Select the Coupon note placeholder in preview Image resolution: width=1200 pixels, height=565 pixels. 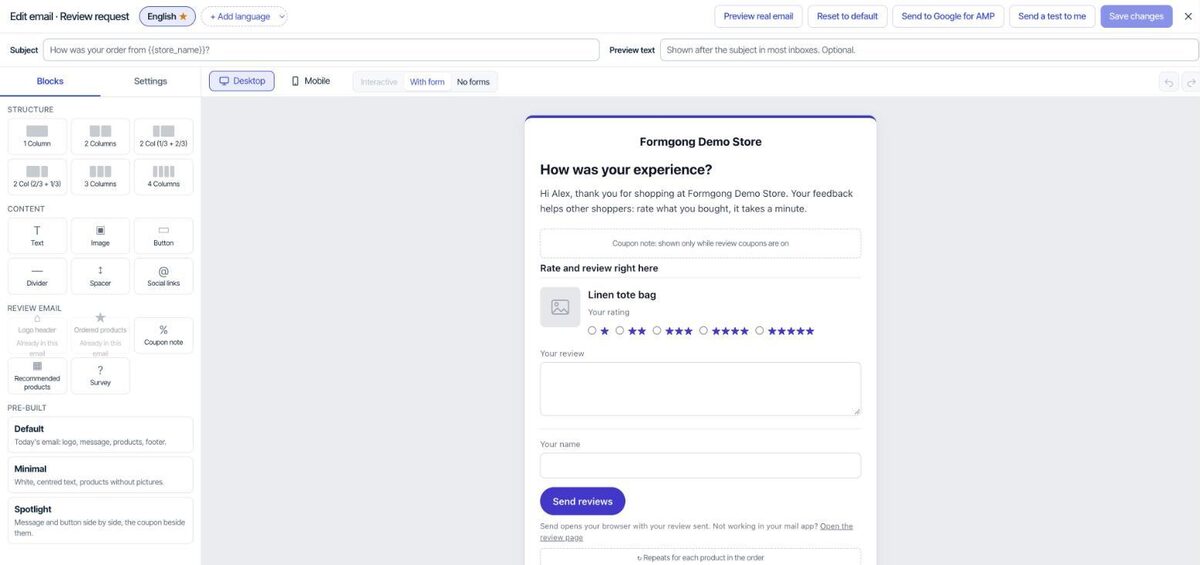[x=700, y=243]
